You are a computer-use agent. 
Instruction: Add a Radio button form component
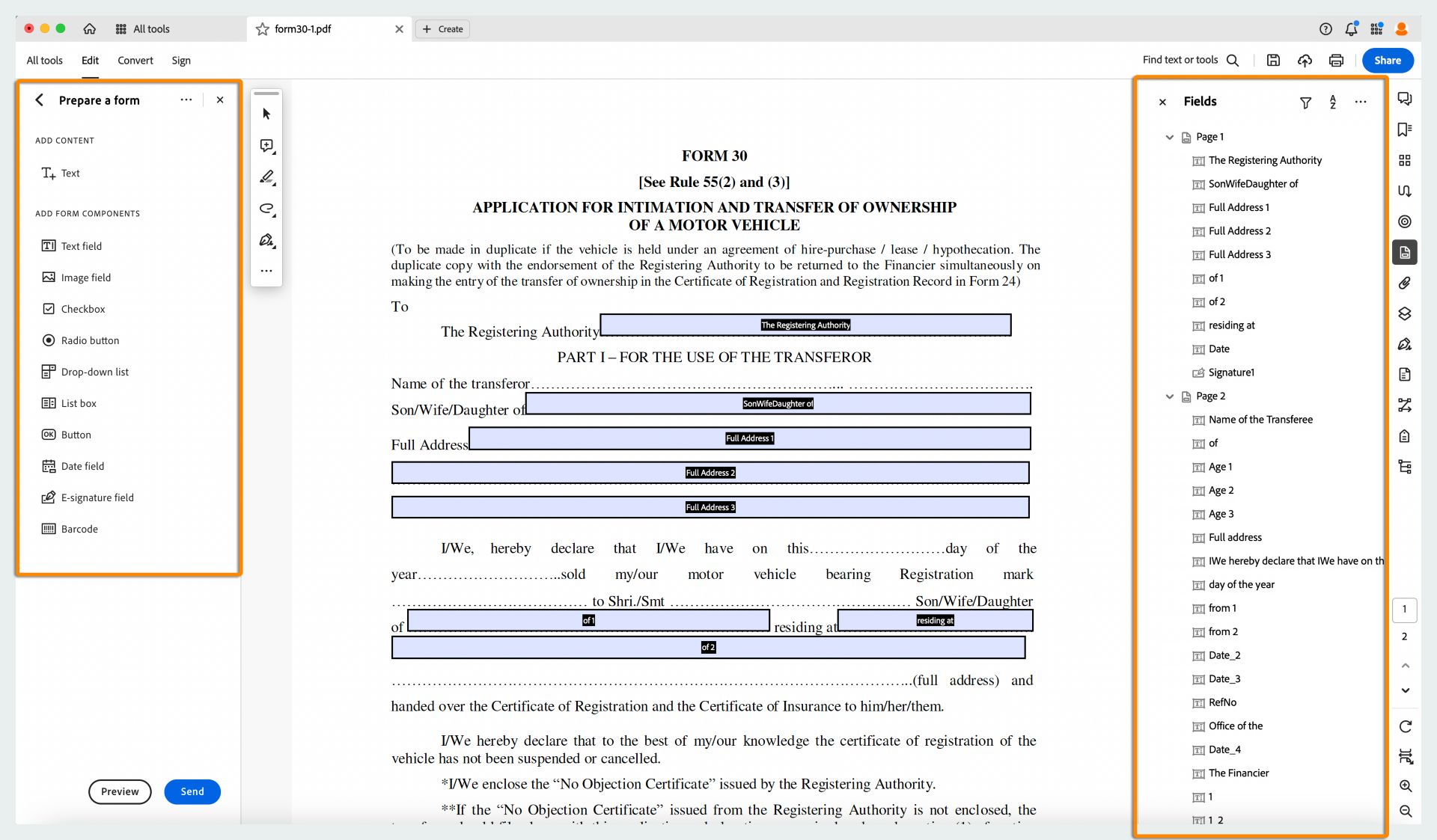[90, 340]
